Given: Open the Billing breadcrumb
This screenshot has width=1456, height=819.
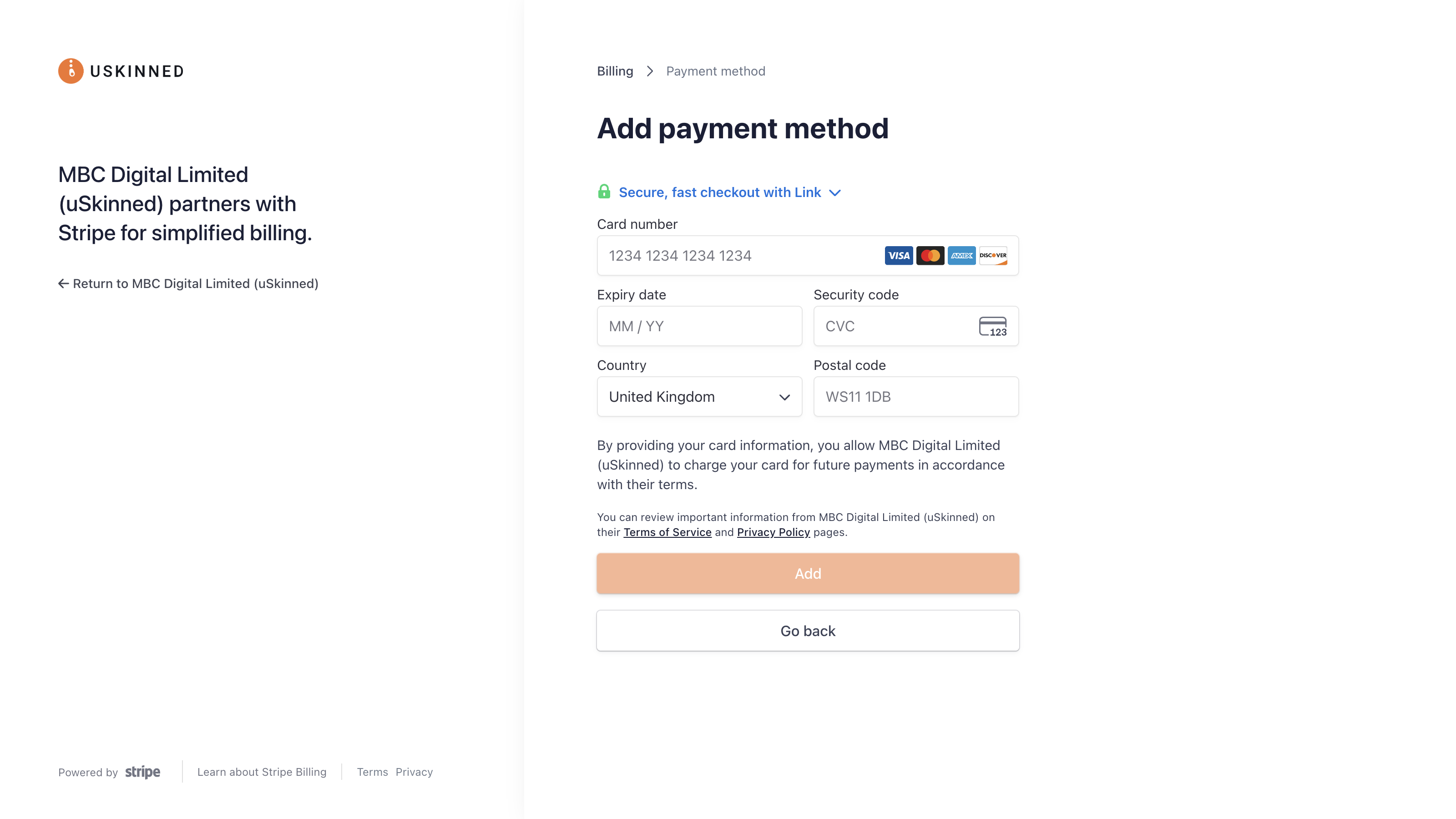Looking at the screenshot, I should click(x=614, y=71).
